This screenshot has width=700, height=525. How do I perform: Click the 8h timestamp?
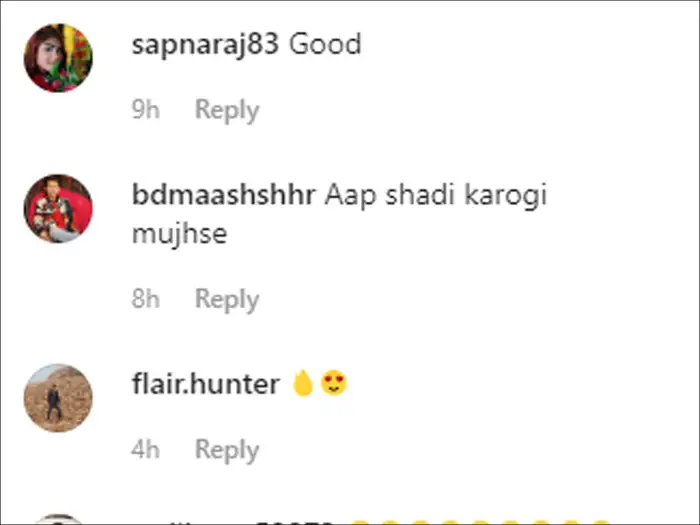coord(146,299)
